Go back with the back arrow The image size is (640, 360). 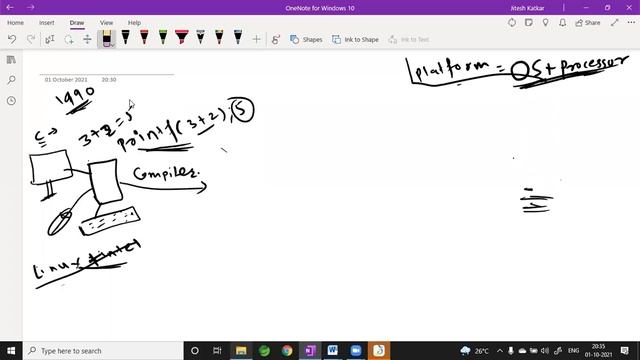10,7
